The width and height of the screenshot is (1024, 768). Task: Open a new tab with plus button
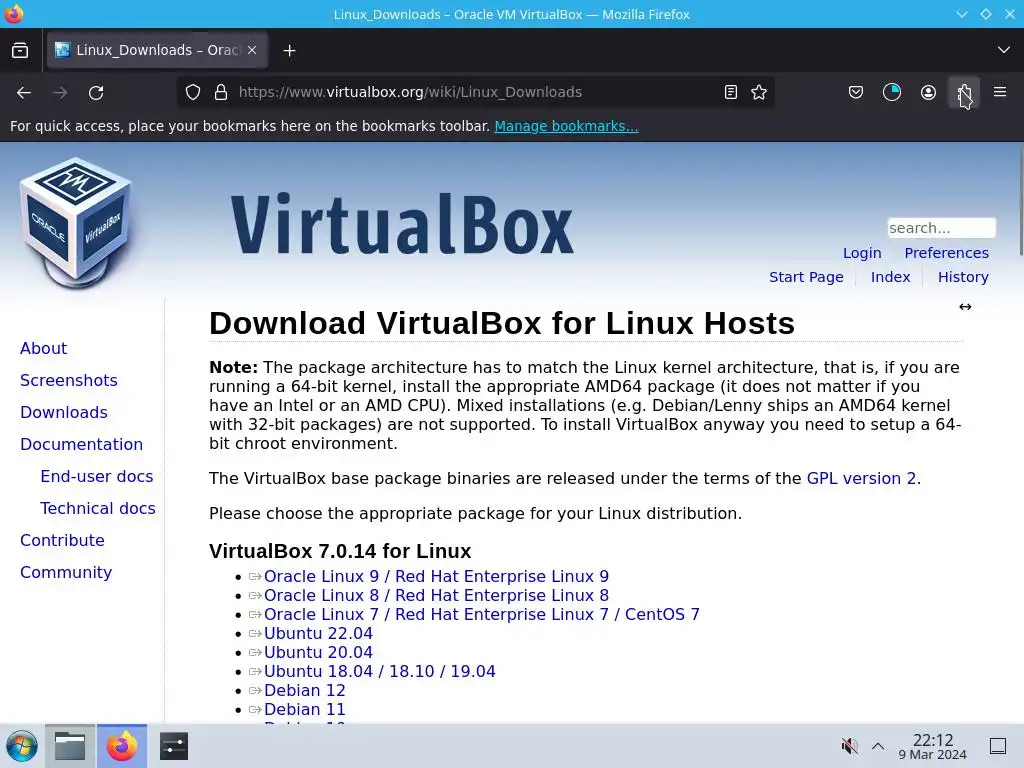point(289,50)
